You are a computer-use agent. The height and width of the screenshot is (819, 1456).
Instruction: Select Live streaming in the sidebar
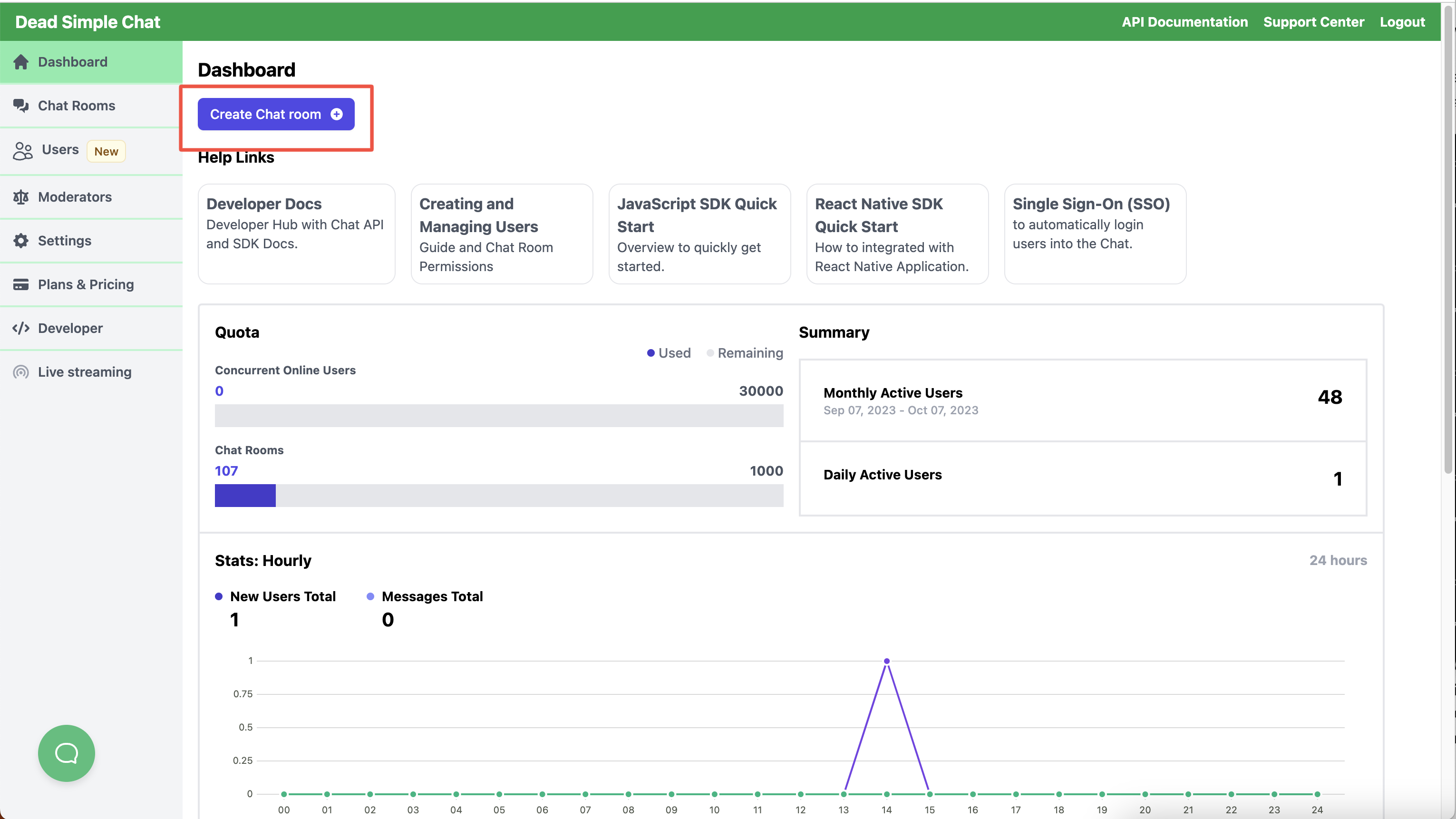click(91, 372)
